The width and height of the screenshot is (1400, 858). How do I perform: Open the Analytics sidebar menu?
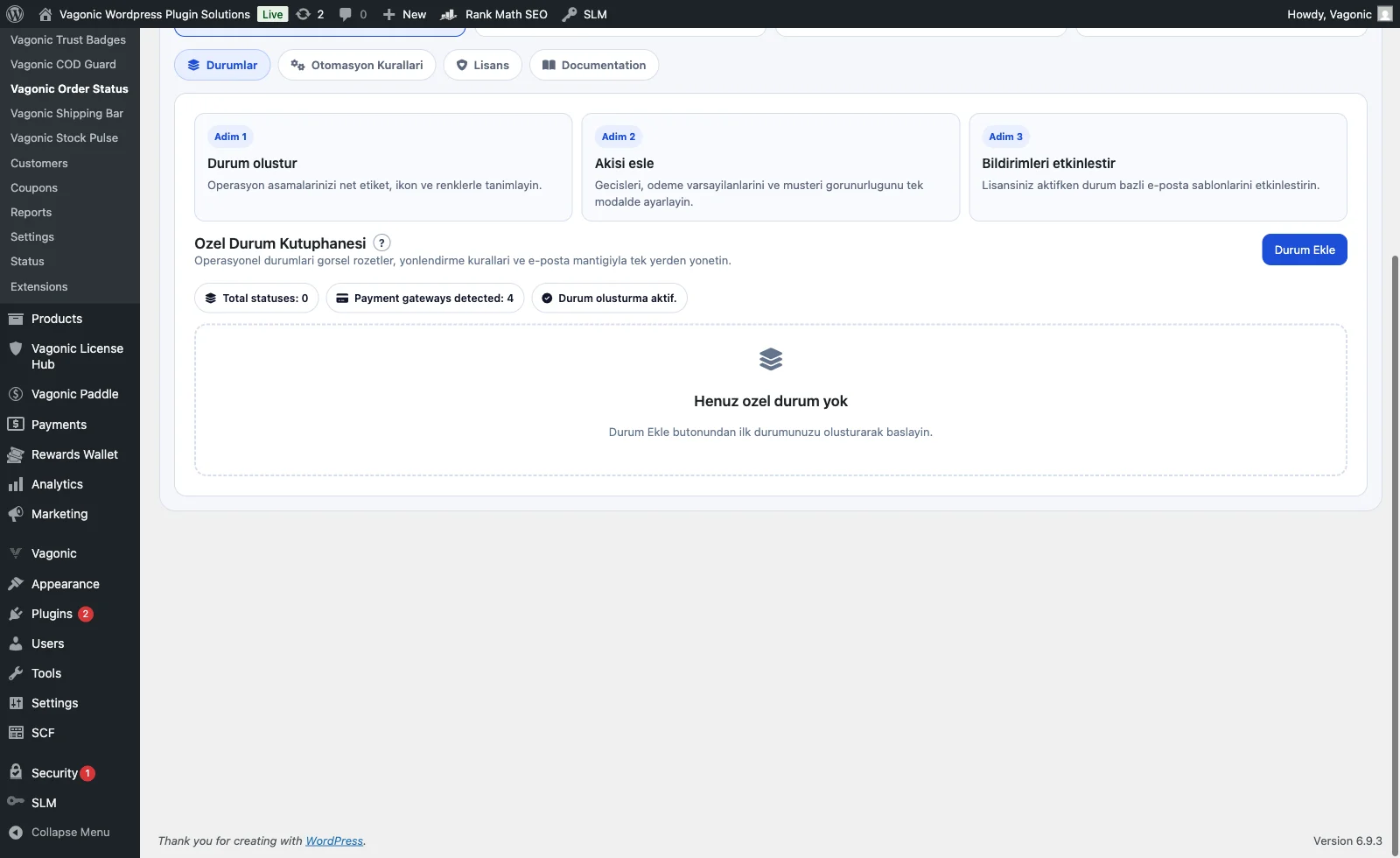[x=70, y=484]
